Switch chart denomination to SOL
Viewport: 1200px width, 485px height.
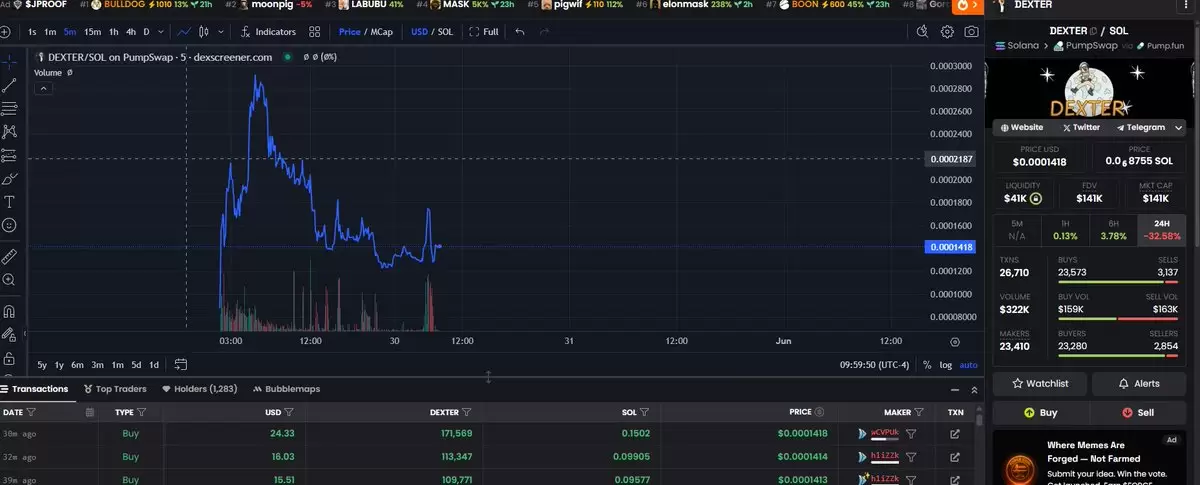point(445,32)
